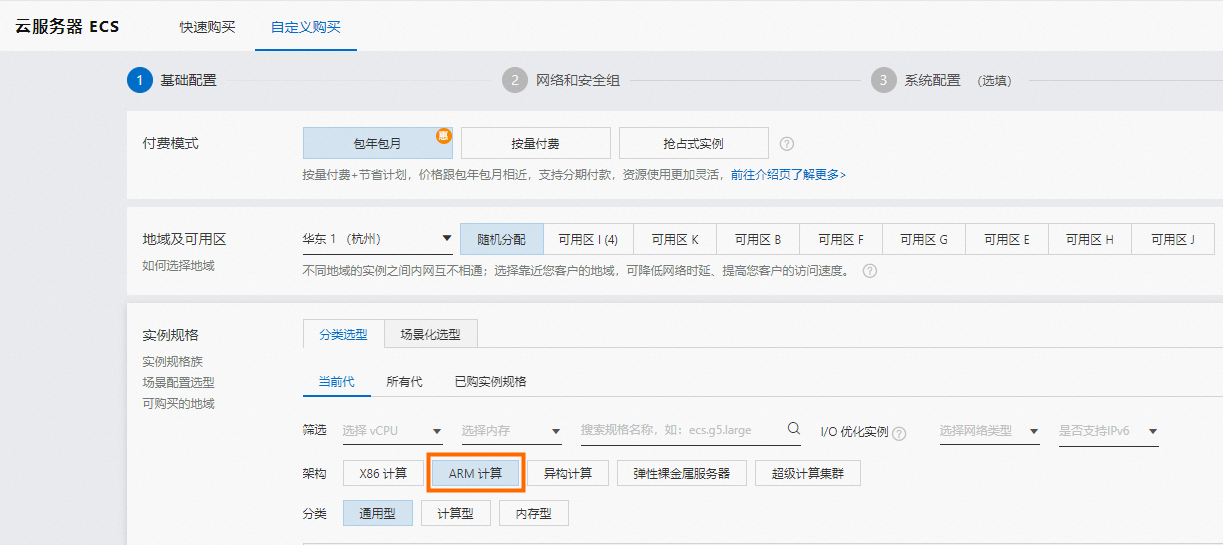
Task: Select 可用区 J
Action: (1173, 239)
